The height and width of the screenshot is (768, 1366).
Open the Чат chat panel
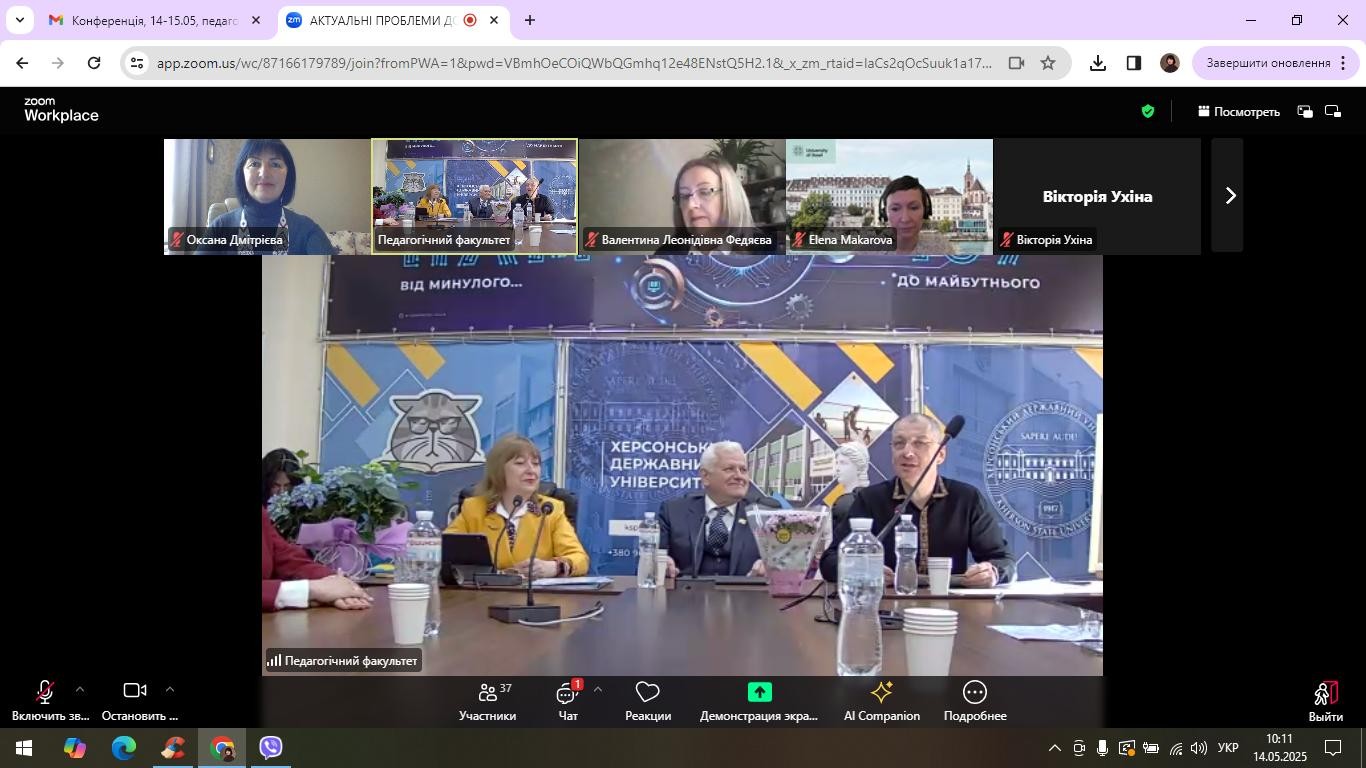(568, 701)
